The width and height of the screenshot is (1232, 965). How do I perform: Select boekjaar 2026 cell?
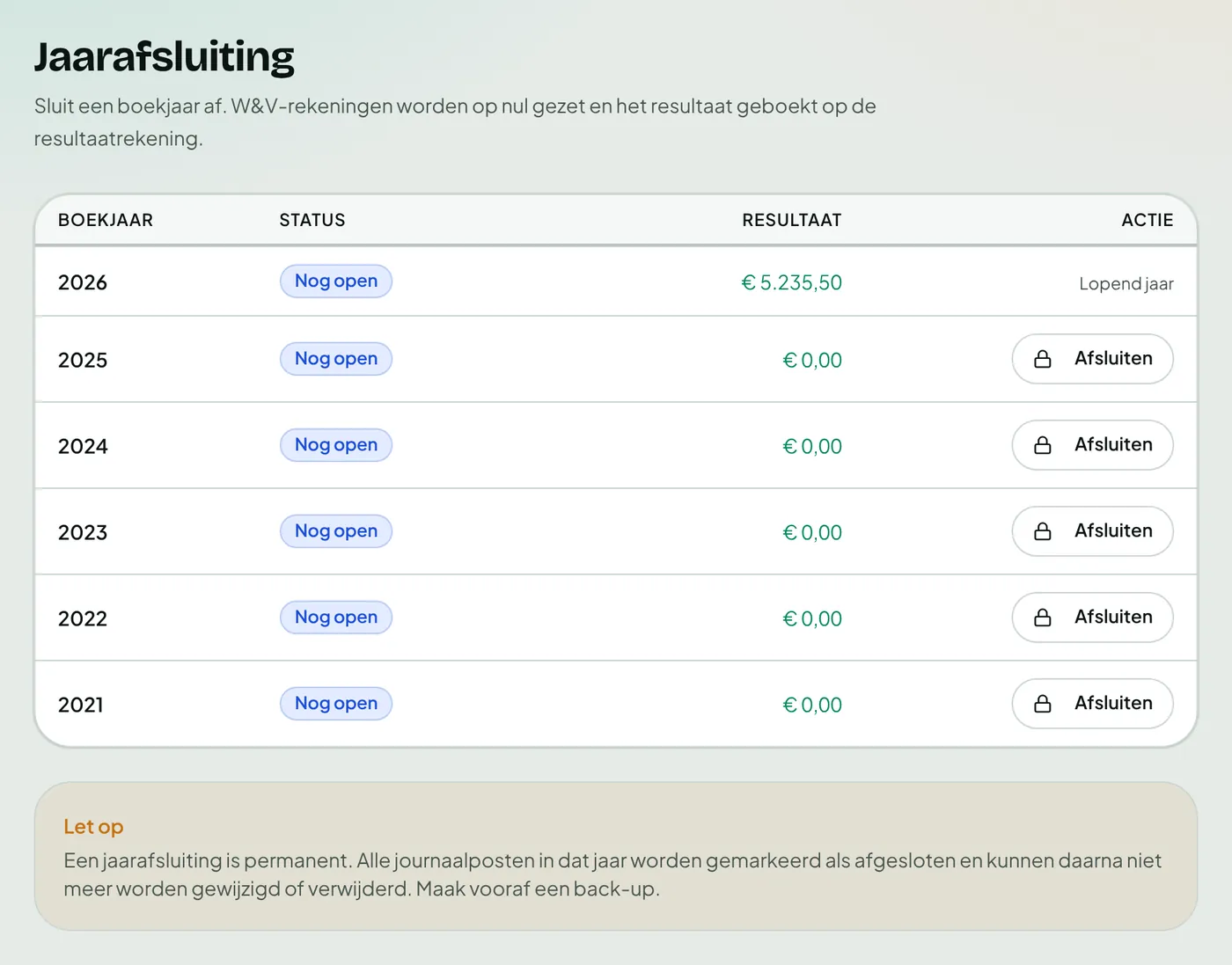point(83,282)
